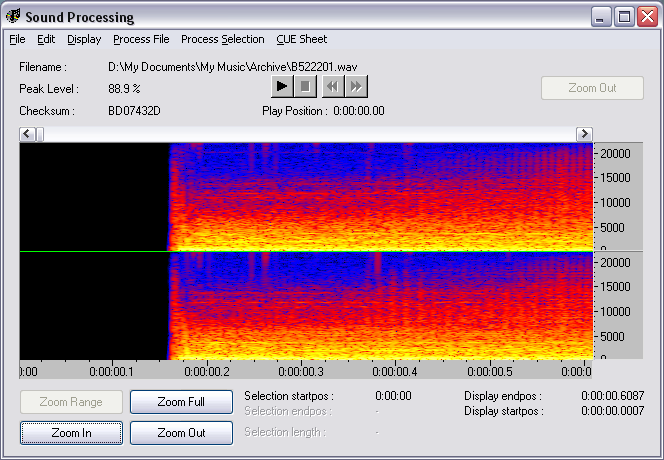664x460 pixels.
Task: Click the Zoom Full button
Action: click(x=181, y=402)
